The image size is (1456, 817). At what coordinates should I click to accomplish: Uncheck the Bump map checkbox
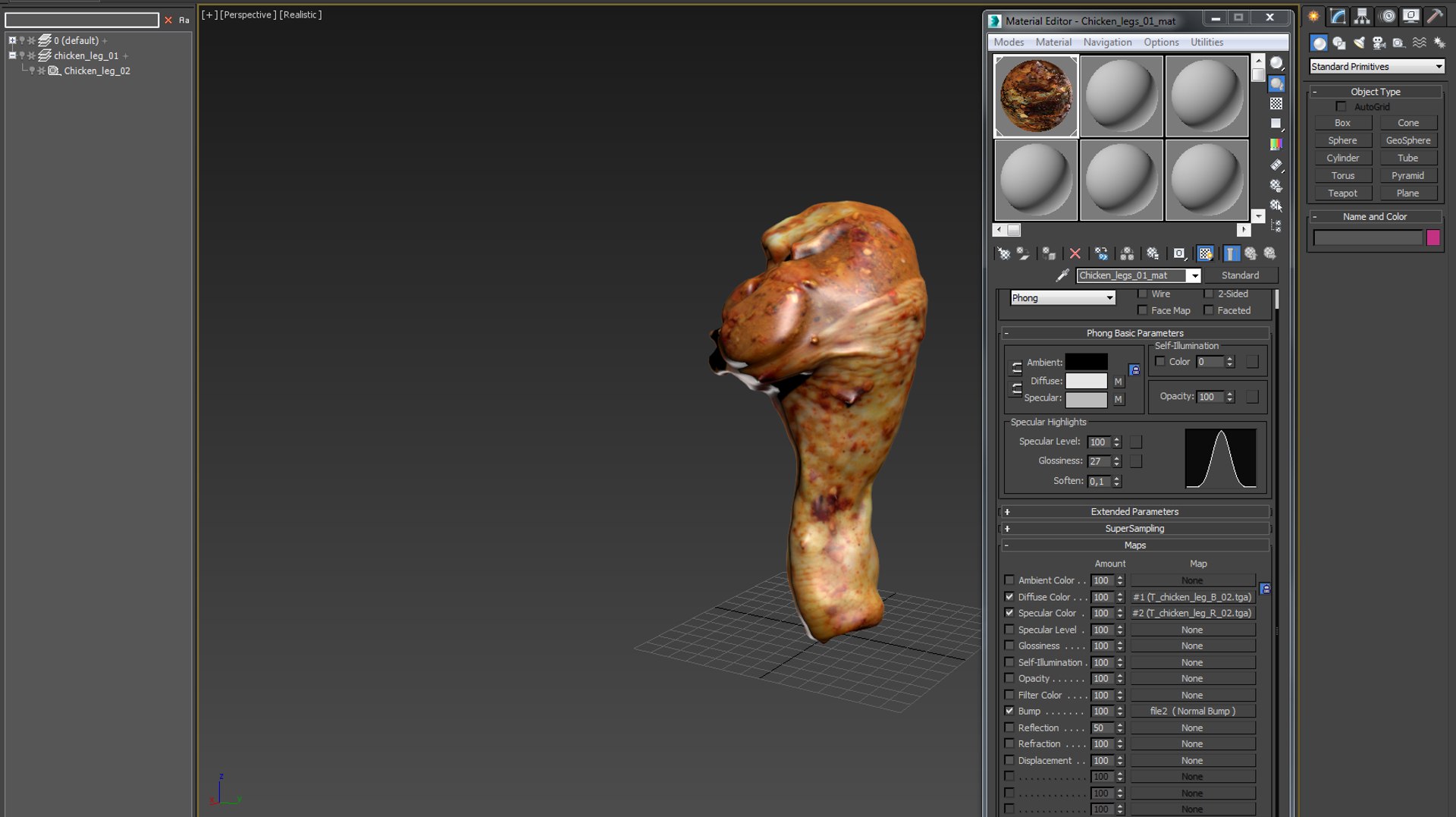click(1009, 712)
